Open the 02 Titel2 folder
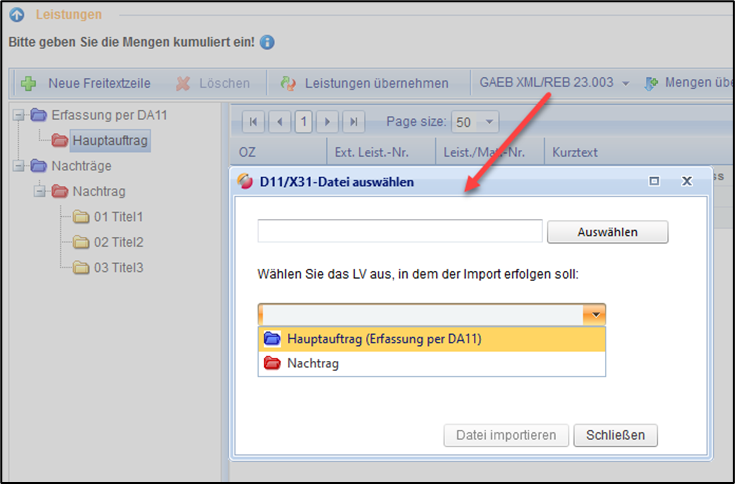The width and height of the screenshot is (735, 484). point(118,242)
